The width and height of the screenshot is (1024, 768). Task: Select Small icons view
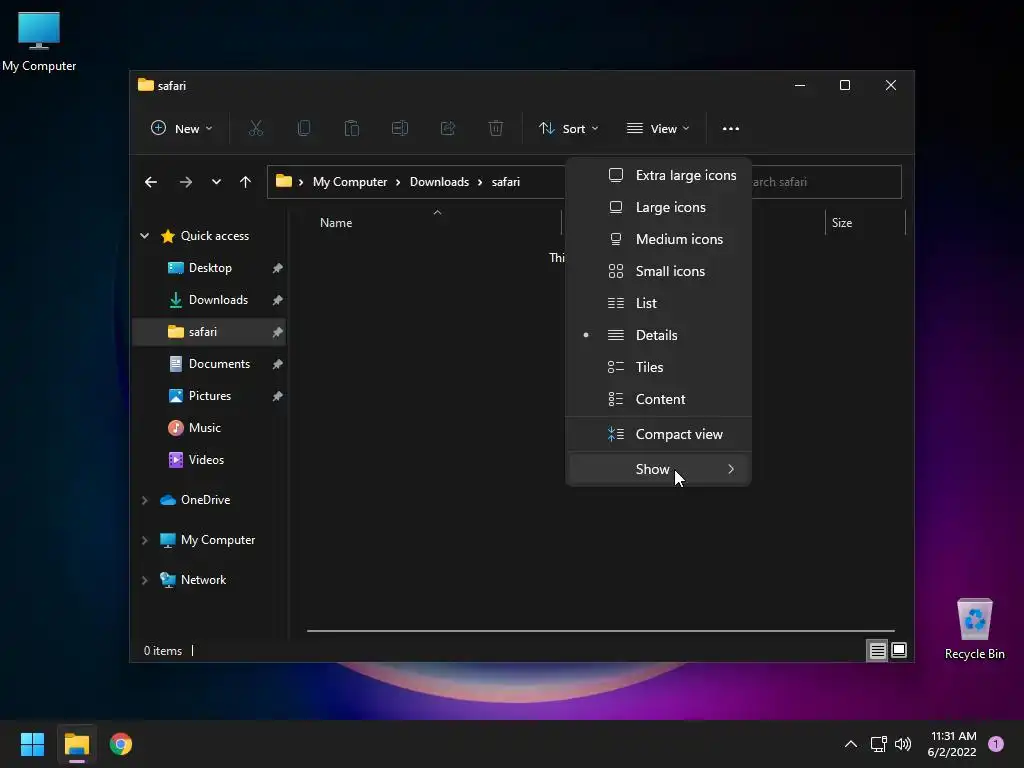tap(659, 271)
